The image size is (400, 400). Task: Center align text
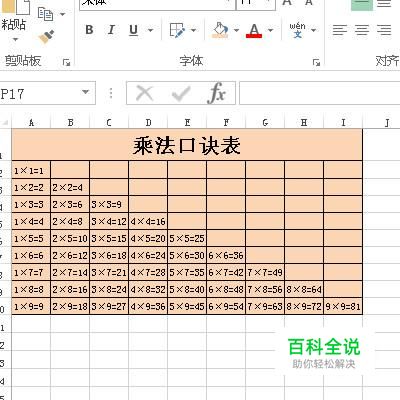(x=362, y=30)
